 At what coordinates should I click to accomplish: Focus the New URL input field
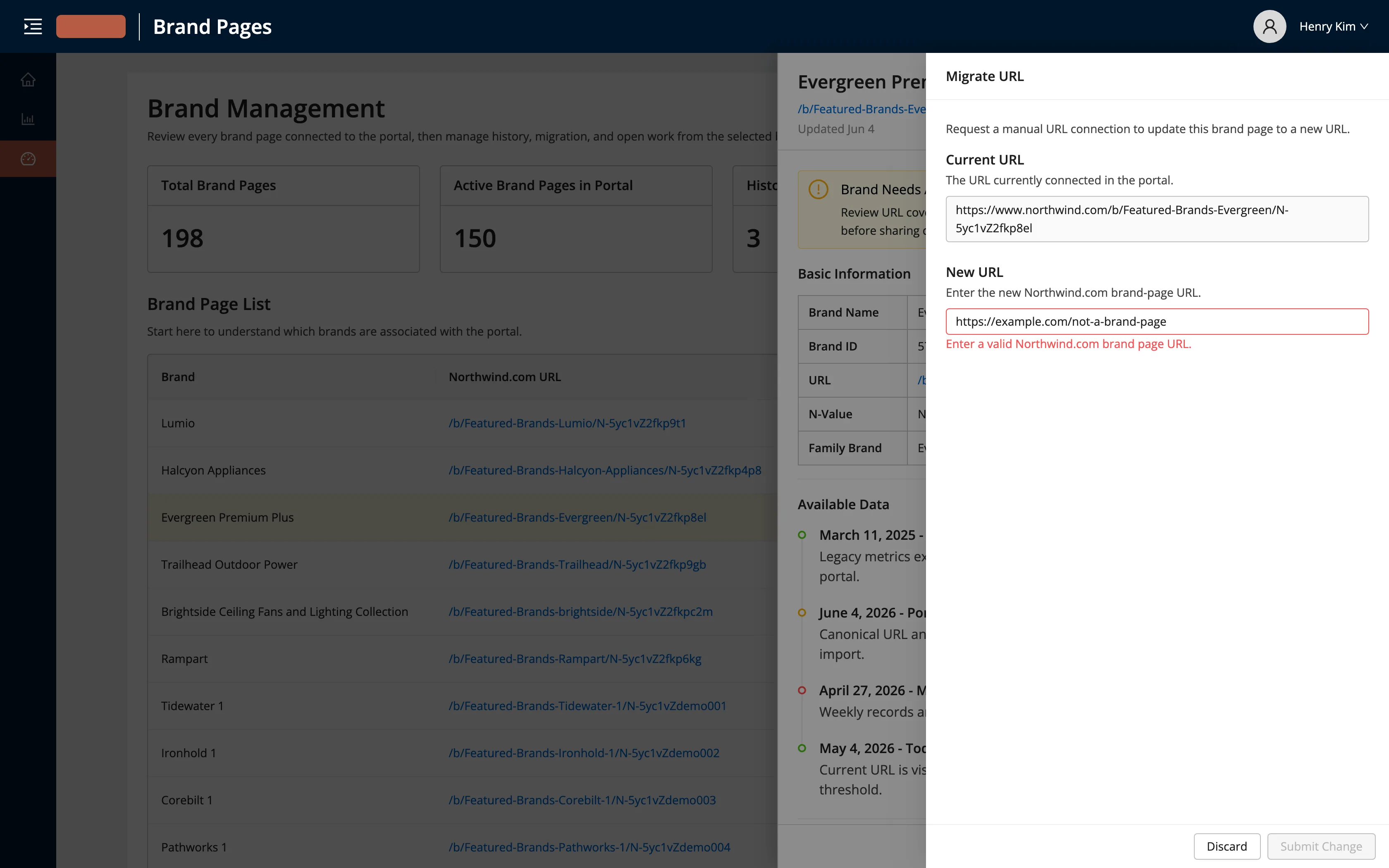1157,322
